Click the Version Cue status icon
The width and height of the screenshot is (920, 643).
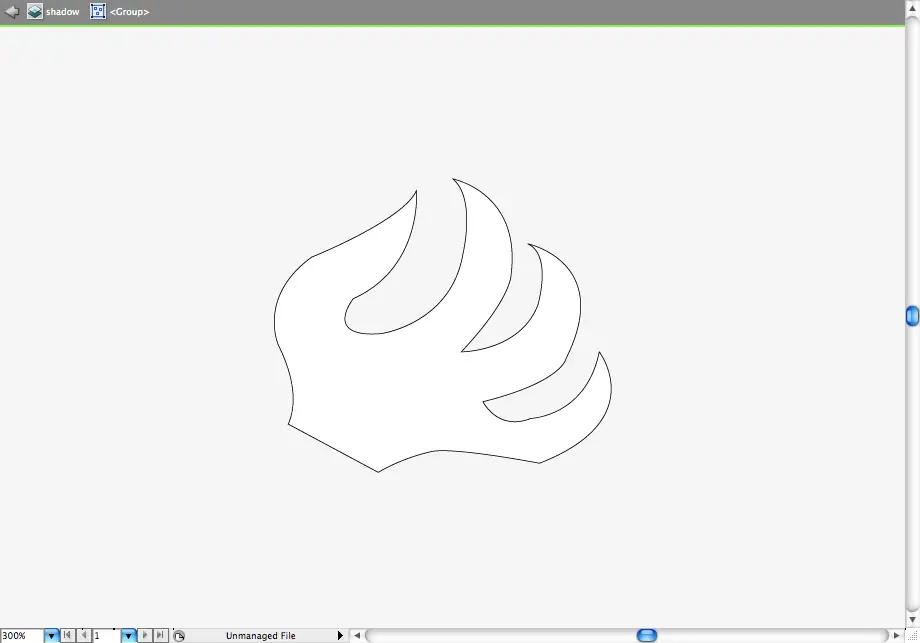(x=179, y=635)
